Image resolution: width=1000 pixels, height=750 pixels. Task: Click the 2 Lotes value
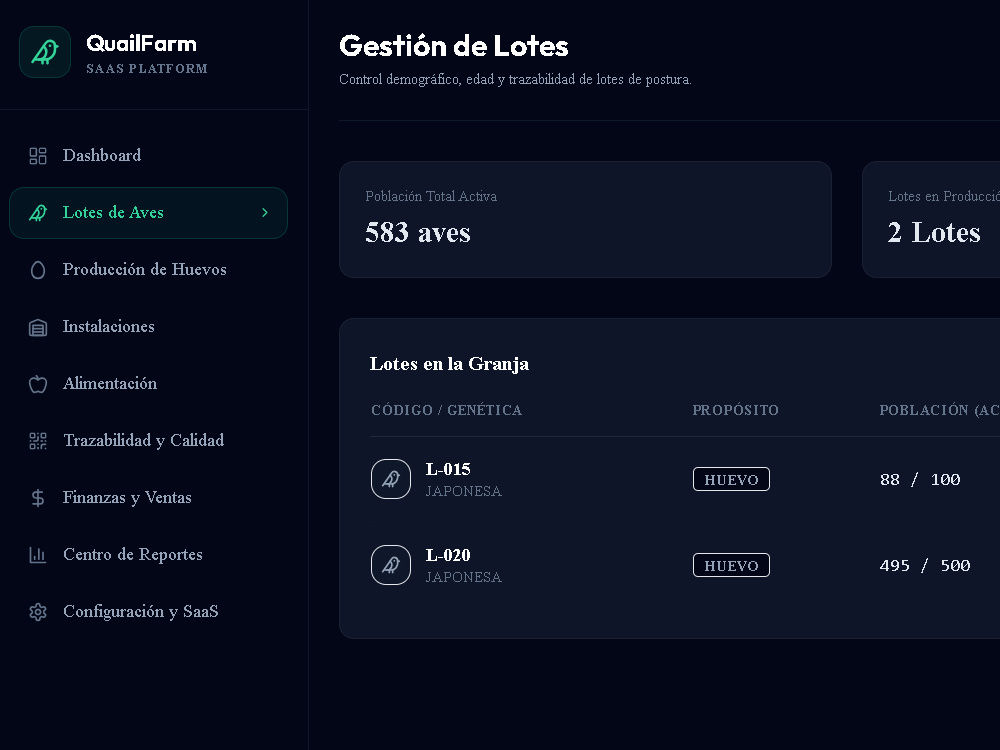pyautogui.click(x=934, y=232)
